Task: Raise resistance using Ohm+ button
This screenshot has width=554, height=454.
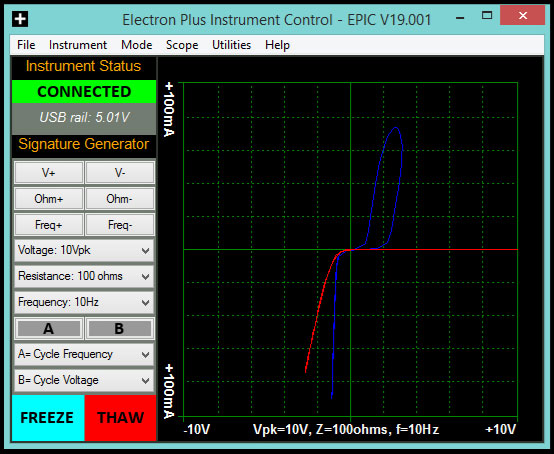Action: coord(49,199)
